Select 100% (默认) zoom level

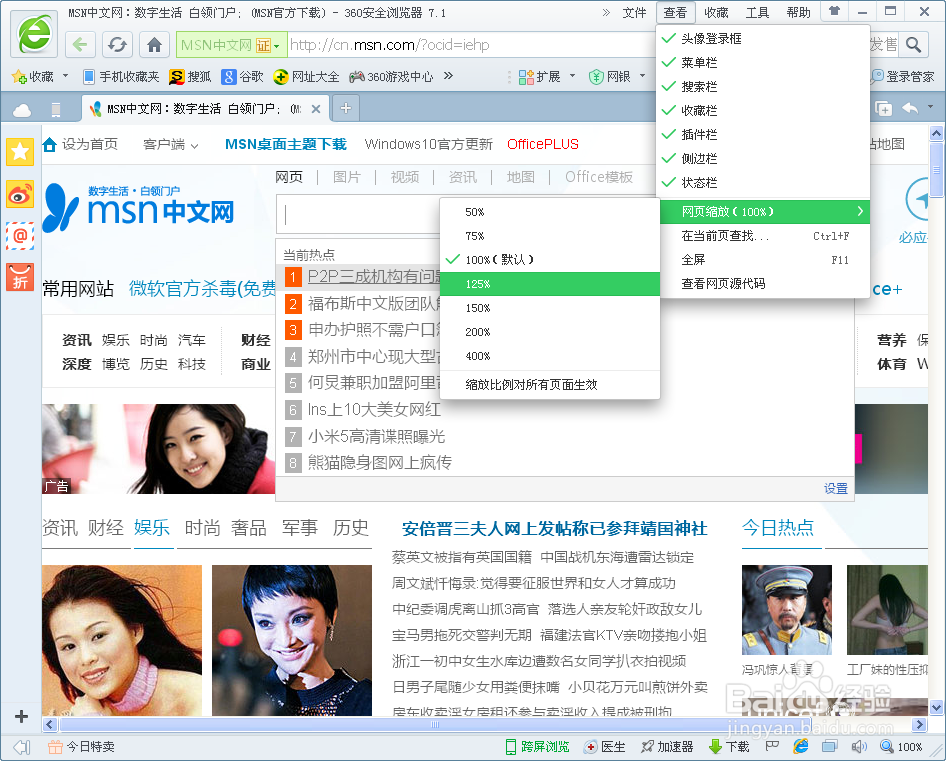[x=550, y=260]
